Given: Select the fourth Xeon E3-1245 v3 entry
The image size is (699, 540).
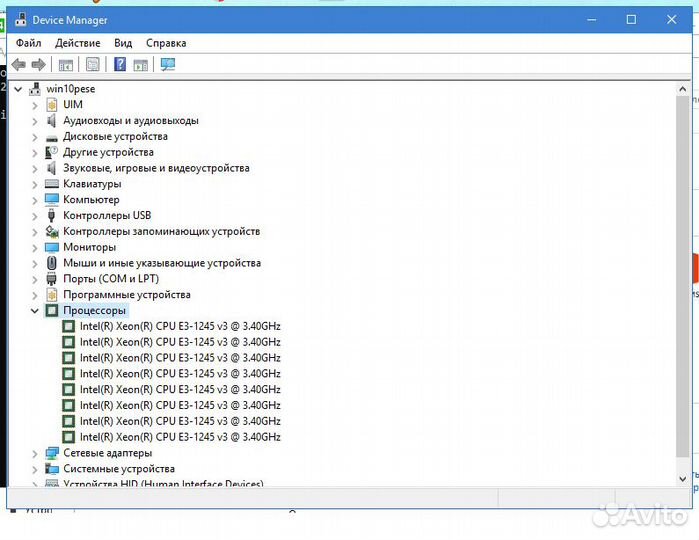Looking at the screenshot, I should click(x=180, y=374).
